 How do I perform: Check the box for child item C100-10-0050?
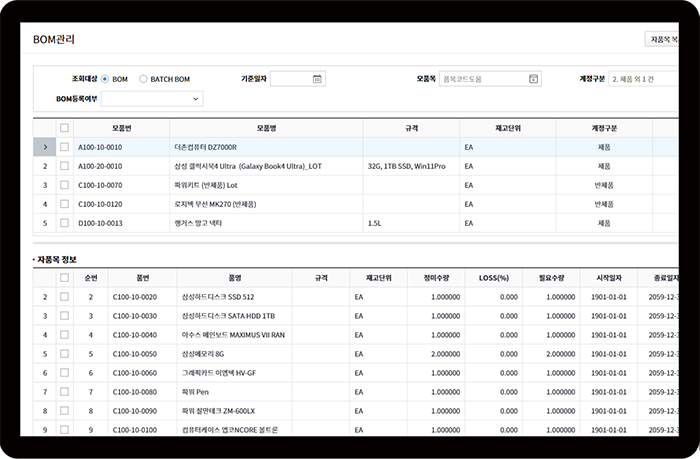[x=64, y=354]
